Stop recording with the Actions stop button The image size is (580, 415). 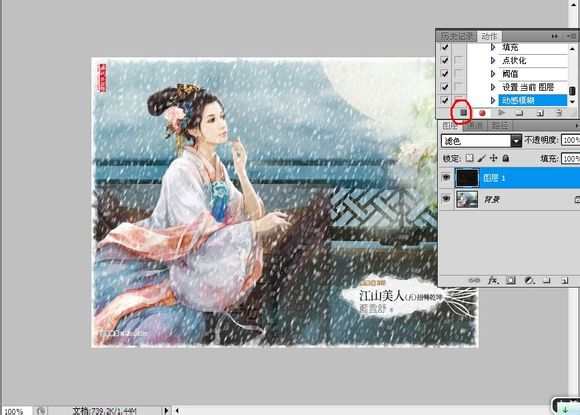coord(463,112)
